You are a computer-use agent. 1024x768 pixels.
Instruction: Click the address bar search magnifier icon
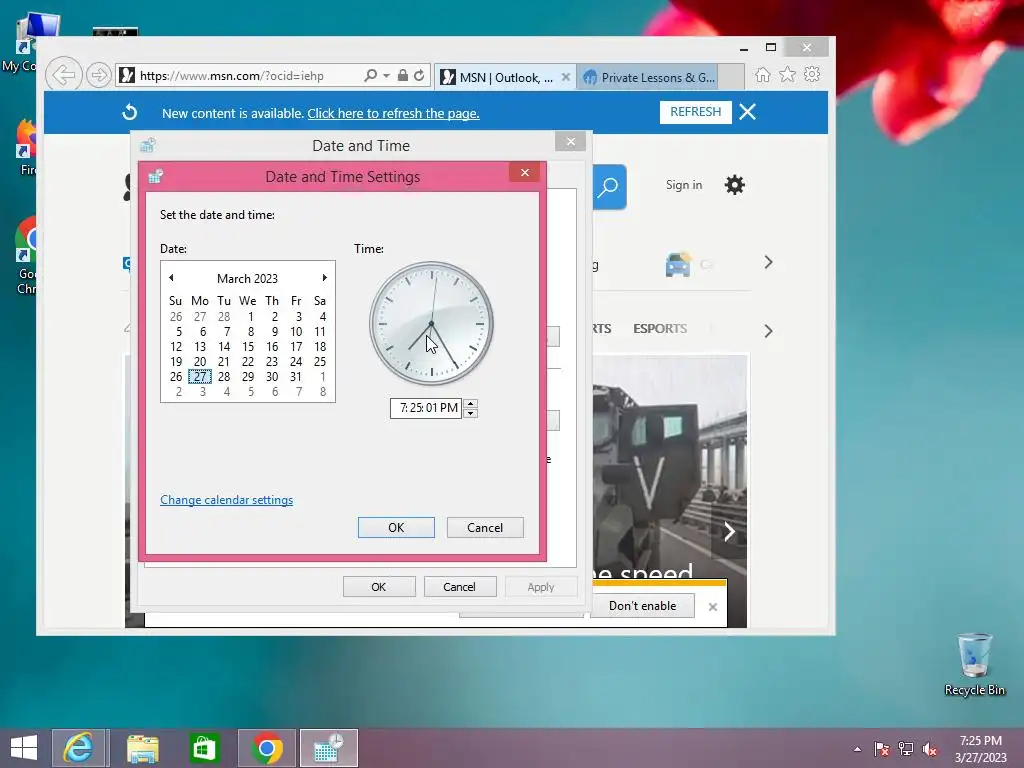point(370,76)
